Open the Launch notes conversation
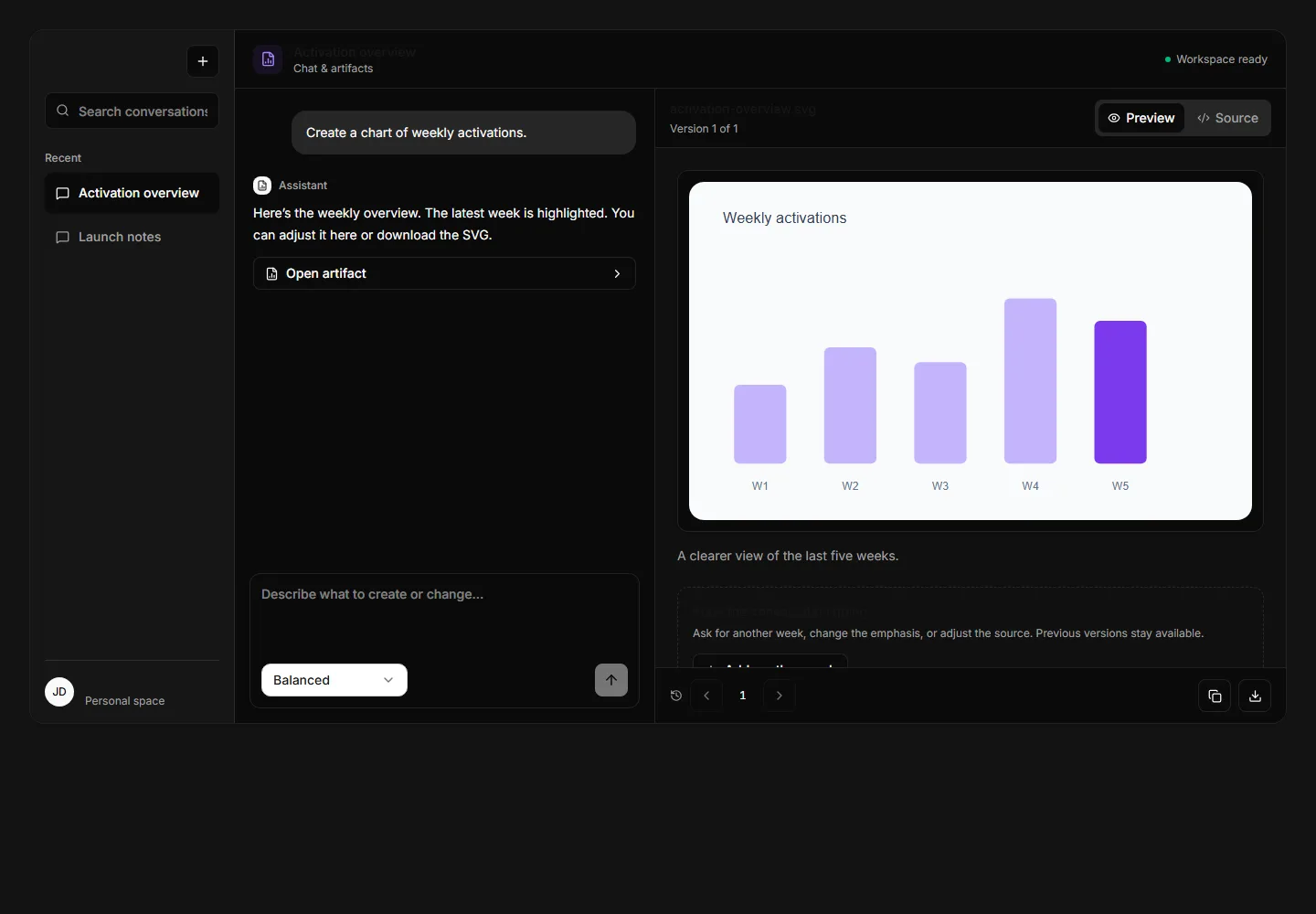This screenshot has width=1316, height=914. (132, 237)
